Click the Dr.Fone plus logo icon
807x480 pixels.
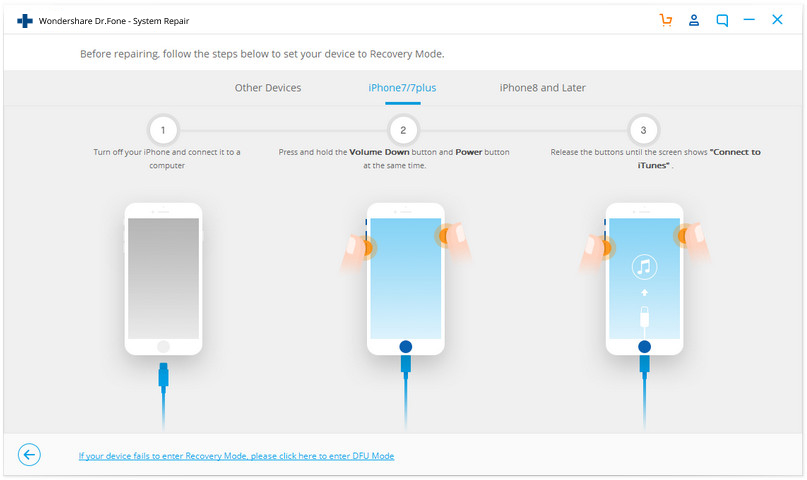point(25,21)
